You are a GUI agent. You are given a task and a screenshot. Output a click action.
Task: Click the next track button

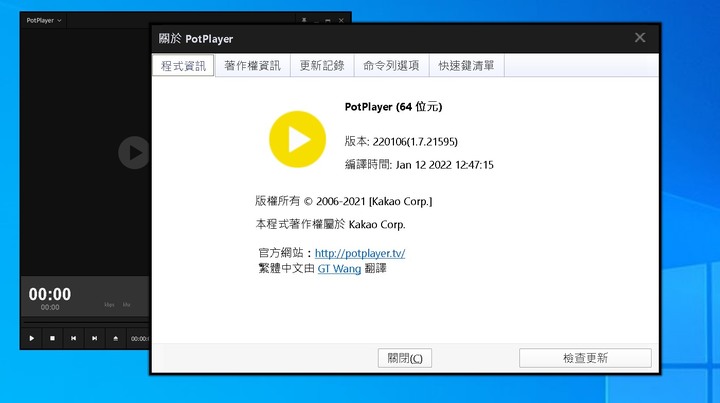94,338
